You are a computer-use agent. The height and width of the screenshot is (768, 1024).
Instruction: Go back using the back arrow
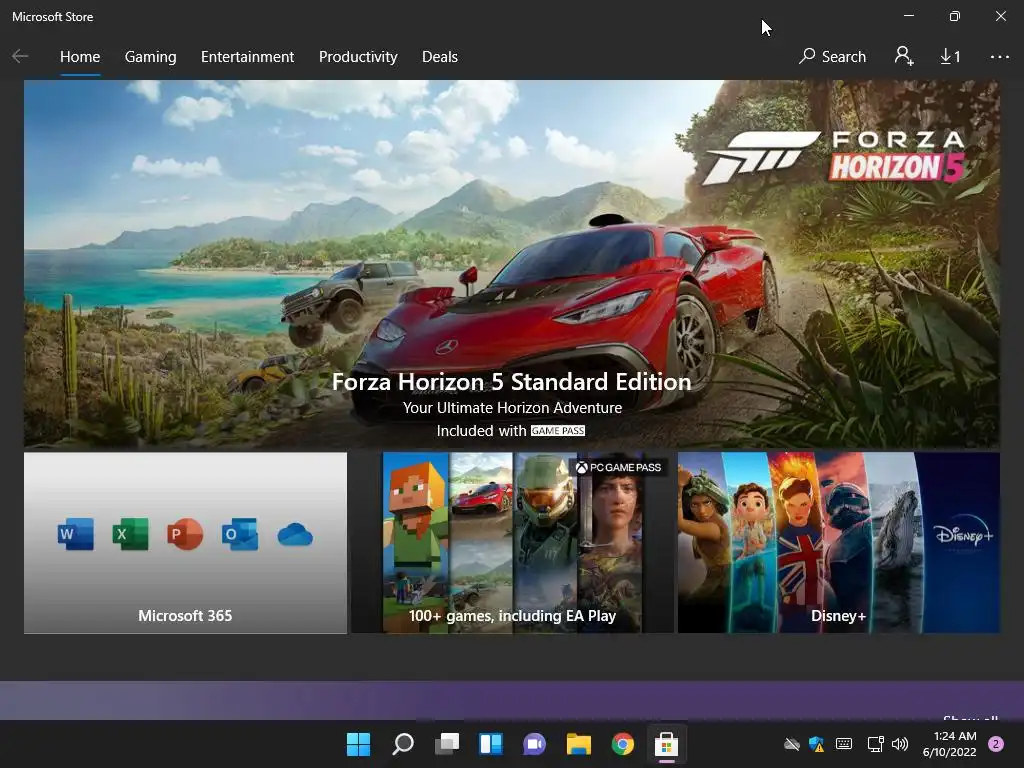click(20, 56)
